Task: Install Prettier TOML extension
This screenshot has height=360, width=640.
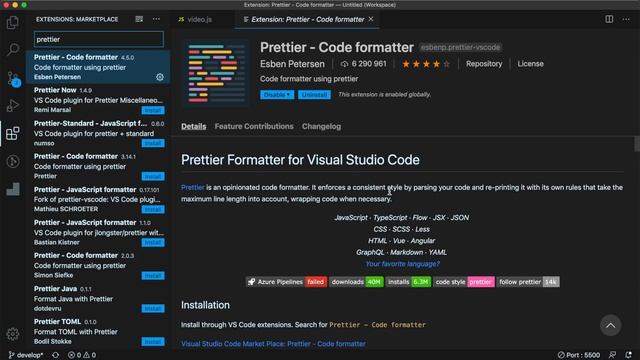Action: point(153,342)
